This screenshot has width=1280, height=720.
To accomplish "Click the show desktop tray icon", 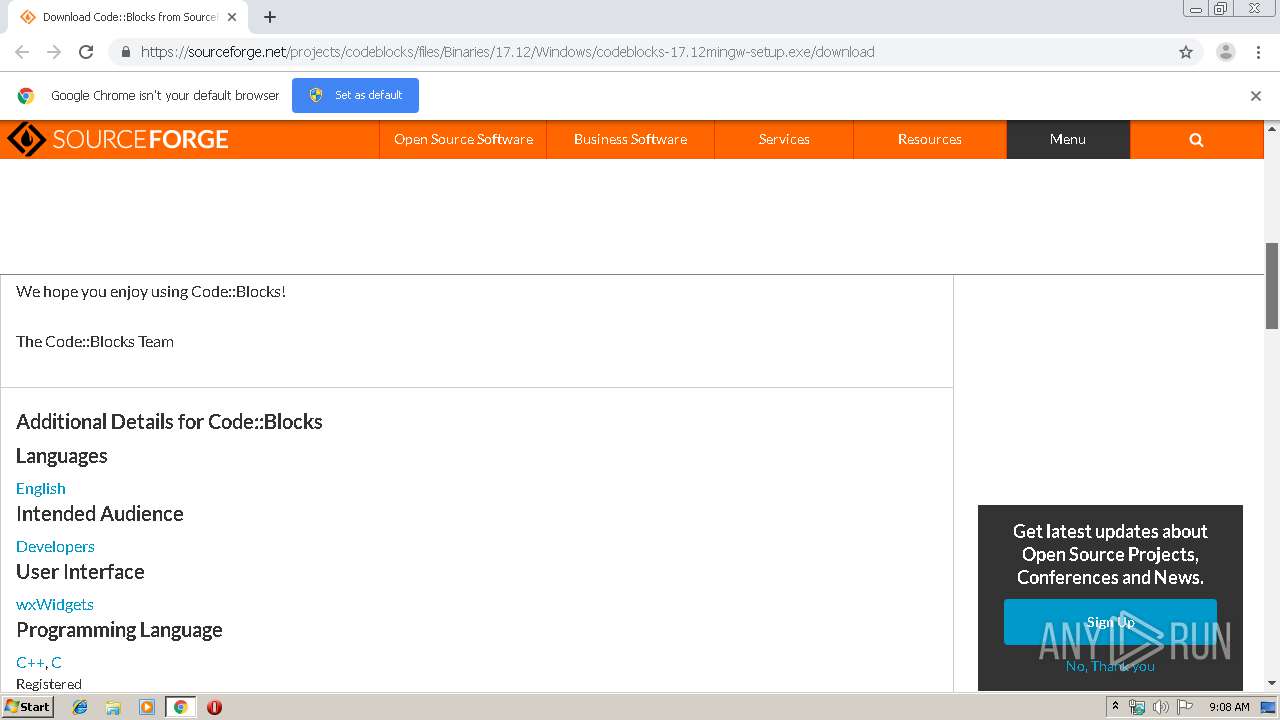I will [x=1268, y=707].
